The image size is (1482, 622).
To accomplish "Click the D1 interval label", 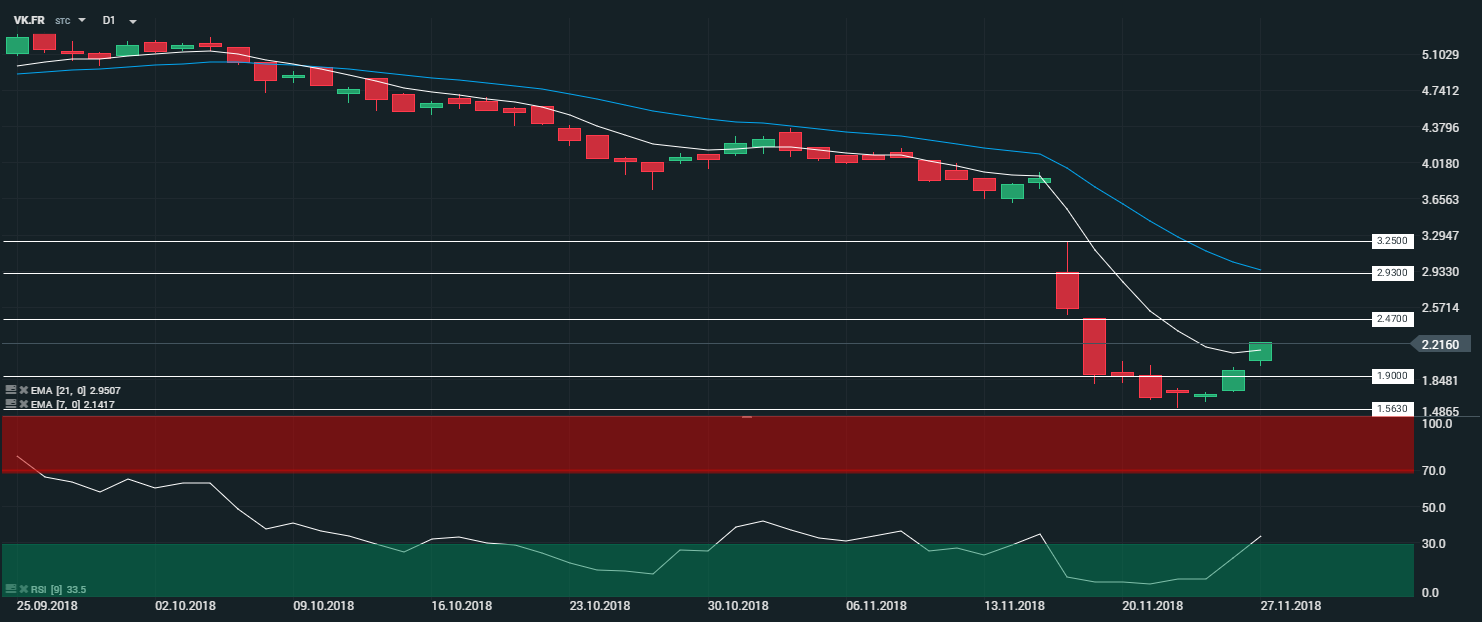I will pyautogui.click(x=108, y=20).
